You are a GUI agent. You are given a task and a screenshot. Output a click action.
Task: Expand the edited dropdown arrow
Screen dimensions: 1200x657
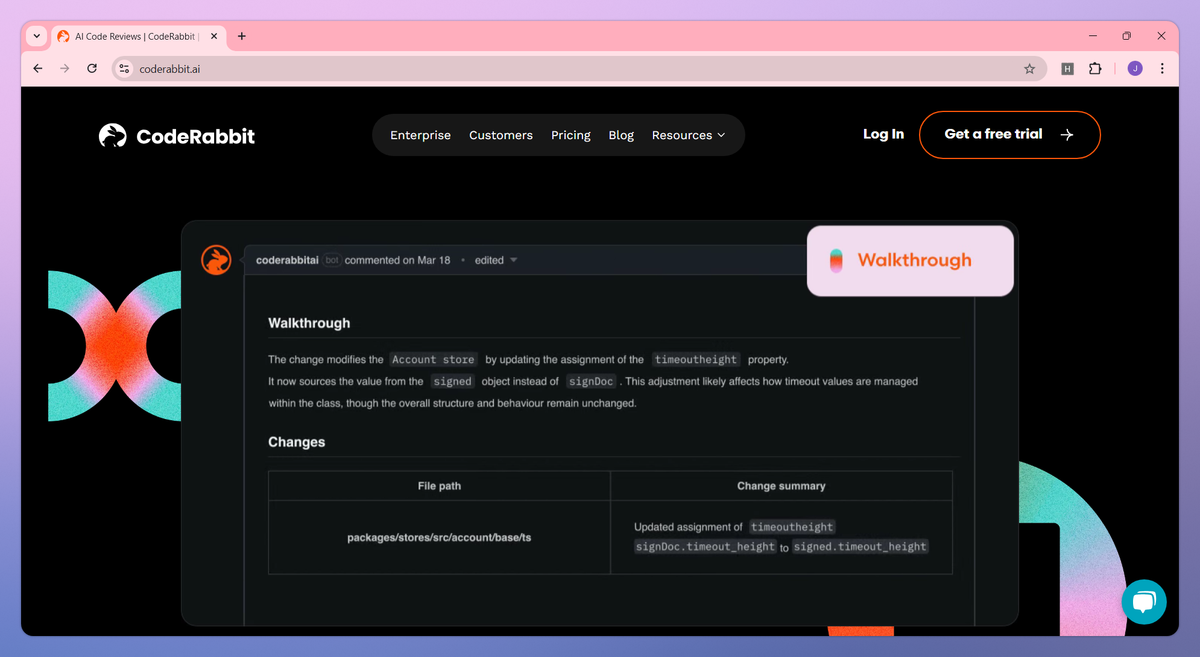514,260
